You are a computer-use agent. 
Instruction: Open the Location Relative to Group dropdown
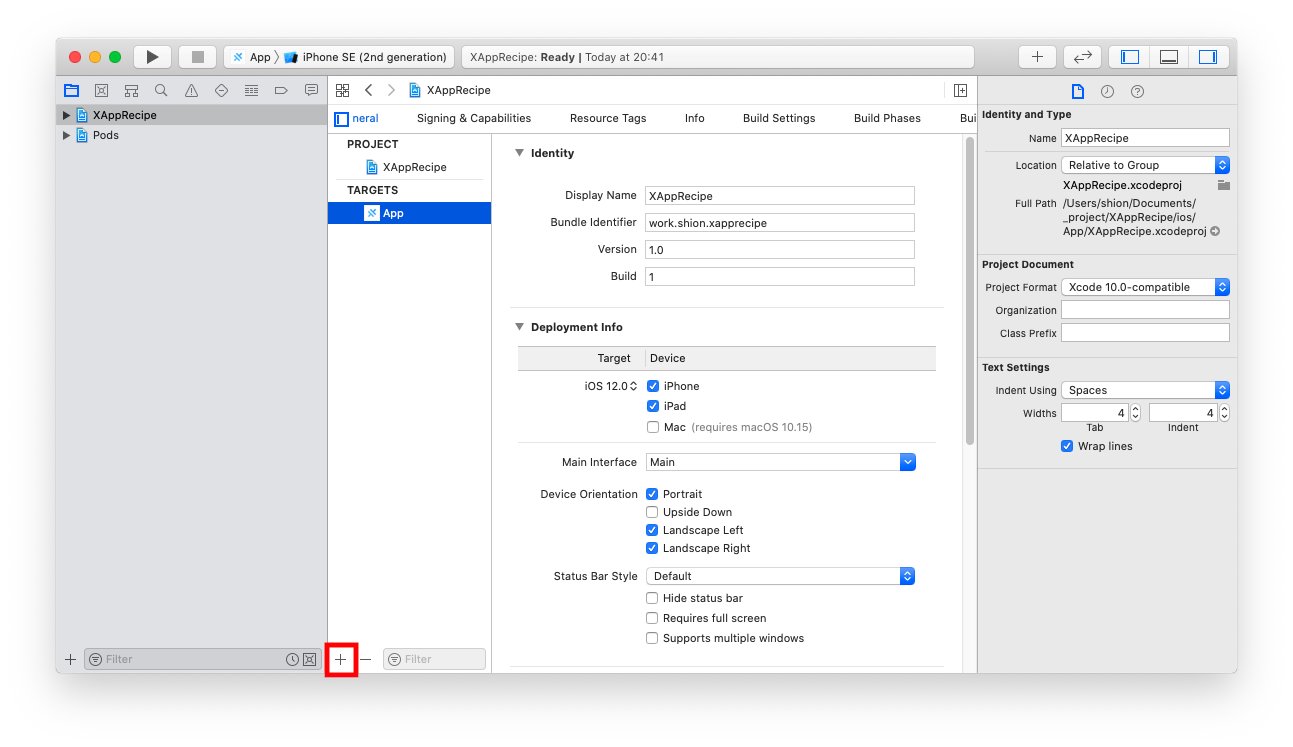coord(1145,165)
